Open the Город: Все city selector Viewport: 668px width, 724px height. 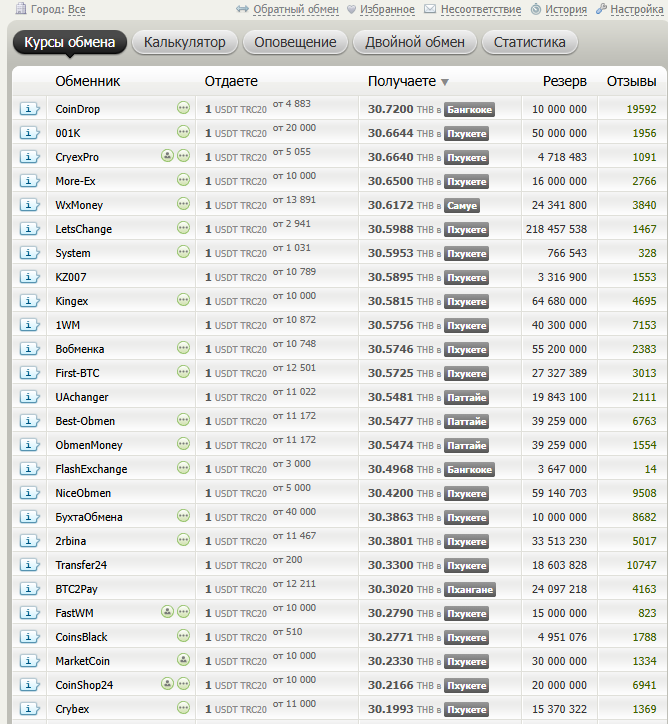pyautogui.click(x=76, y=9)
